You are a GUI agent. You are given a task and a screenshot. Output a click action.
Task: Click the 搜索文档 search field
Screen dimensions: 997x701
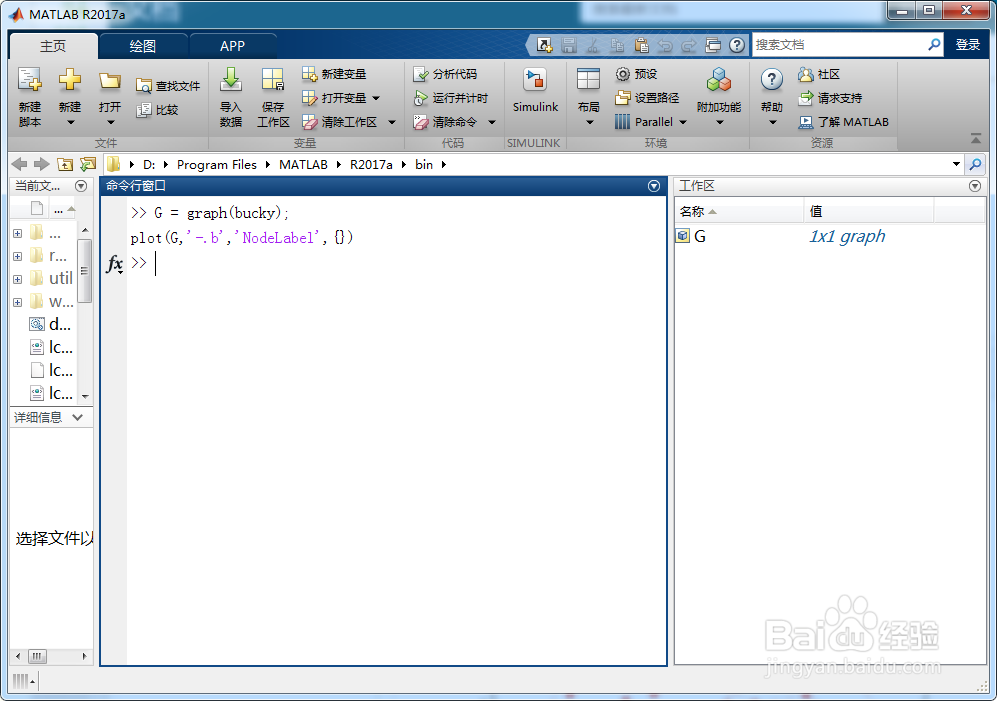click(x=839, y=45)
